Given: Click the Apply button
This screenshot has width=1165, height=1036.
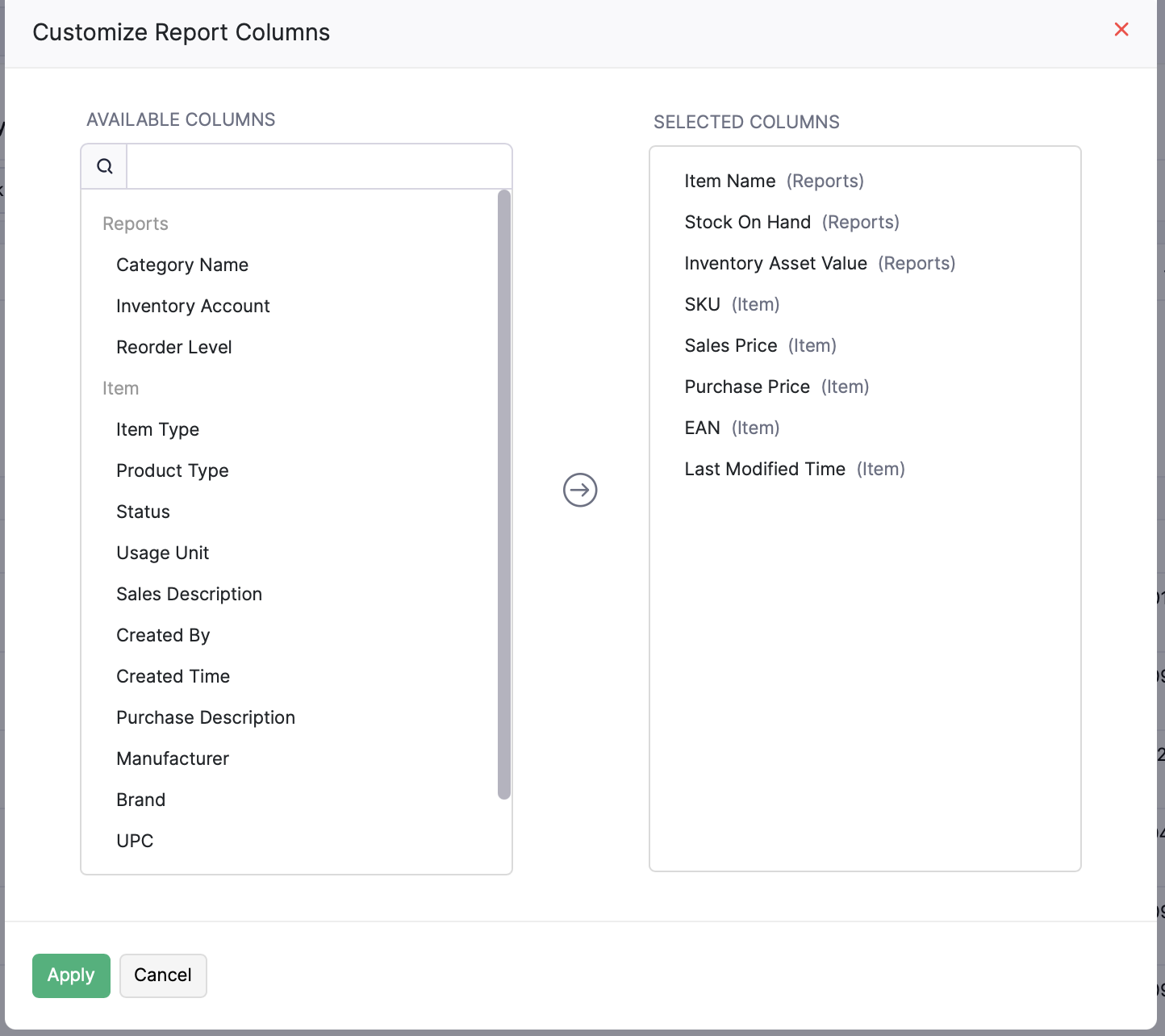Looking at the screenshot, I should 71,975.
